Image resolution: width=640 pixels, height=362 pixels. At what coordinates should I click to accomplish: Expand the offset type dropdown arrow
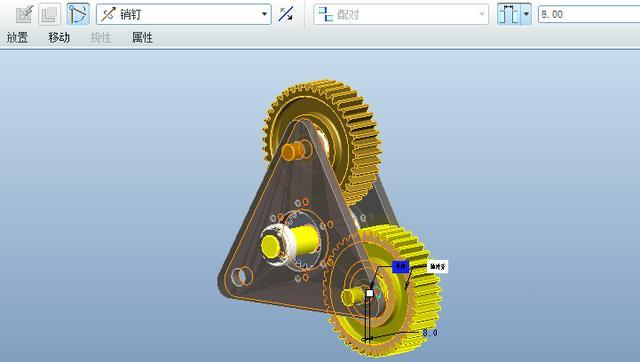(x=526, y=14)
